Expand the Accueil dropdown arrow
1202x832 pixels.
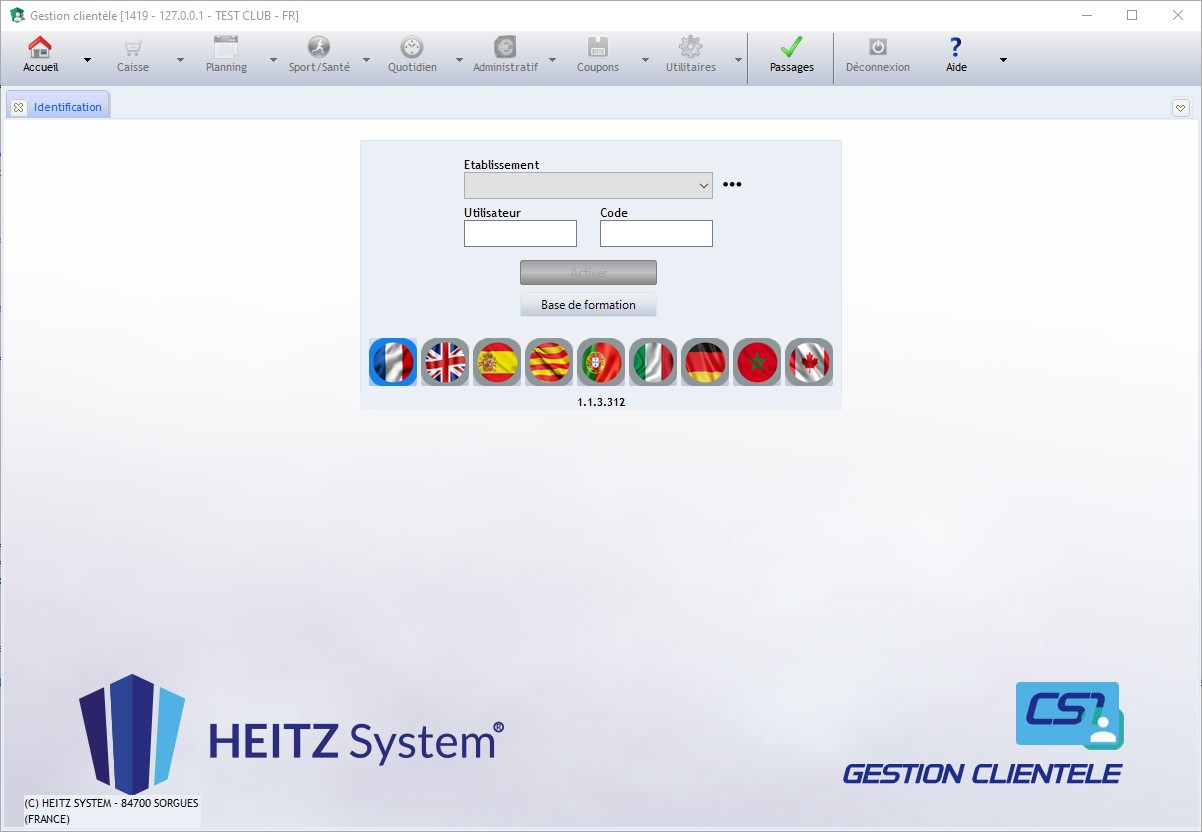pyautogui.click(x=86, y=60)
